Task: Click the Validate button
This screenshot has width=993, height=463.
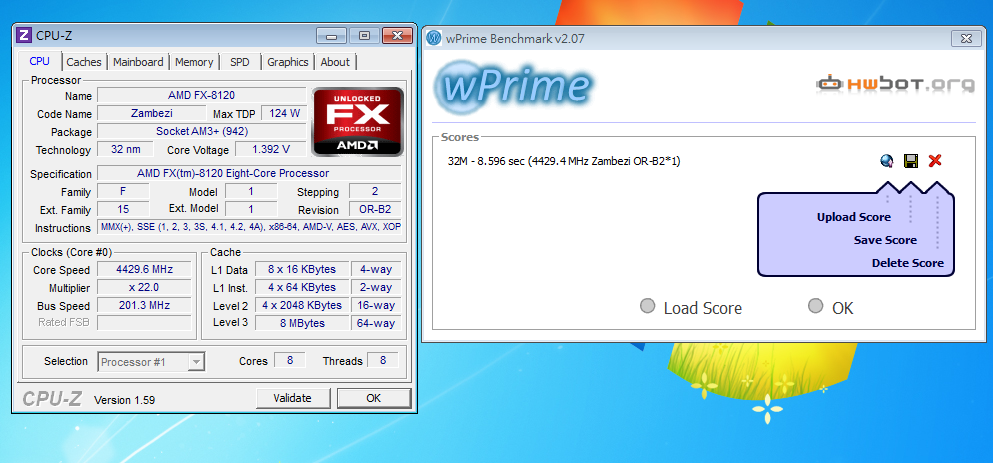Action: (293, 398)
